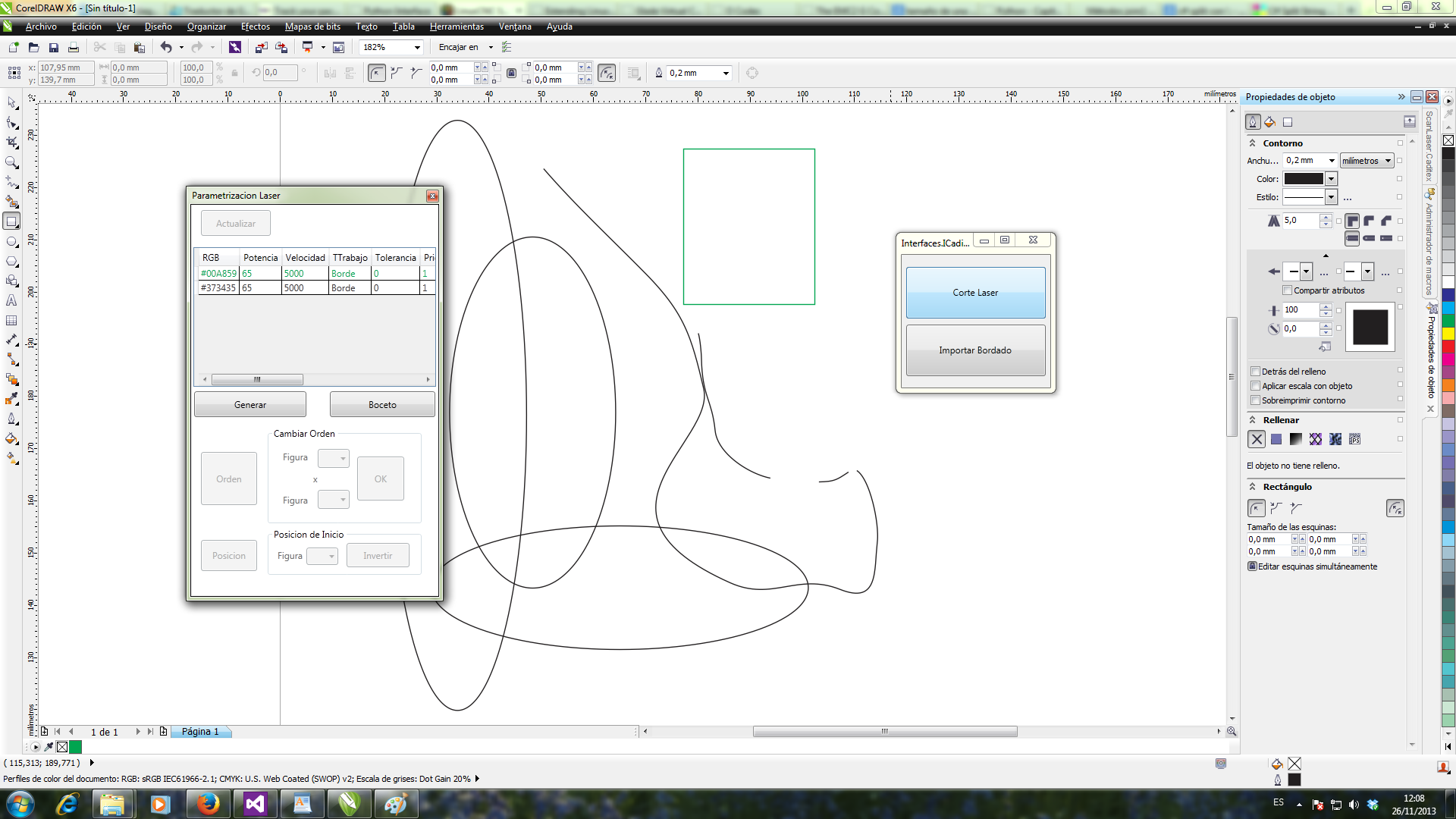The width and height of the screenshot is (1456, 819).
Task: Open outline Estilo dropdown
Action: pyautogui.click(x=1331, y=197)
